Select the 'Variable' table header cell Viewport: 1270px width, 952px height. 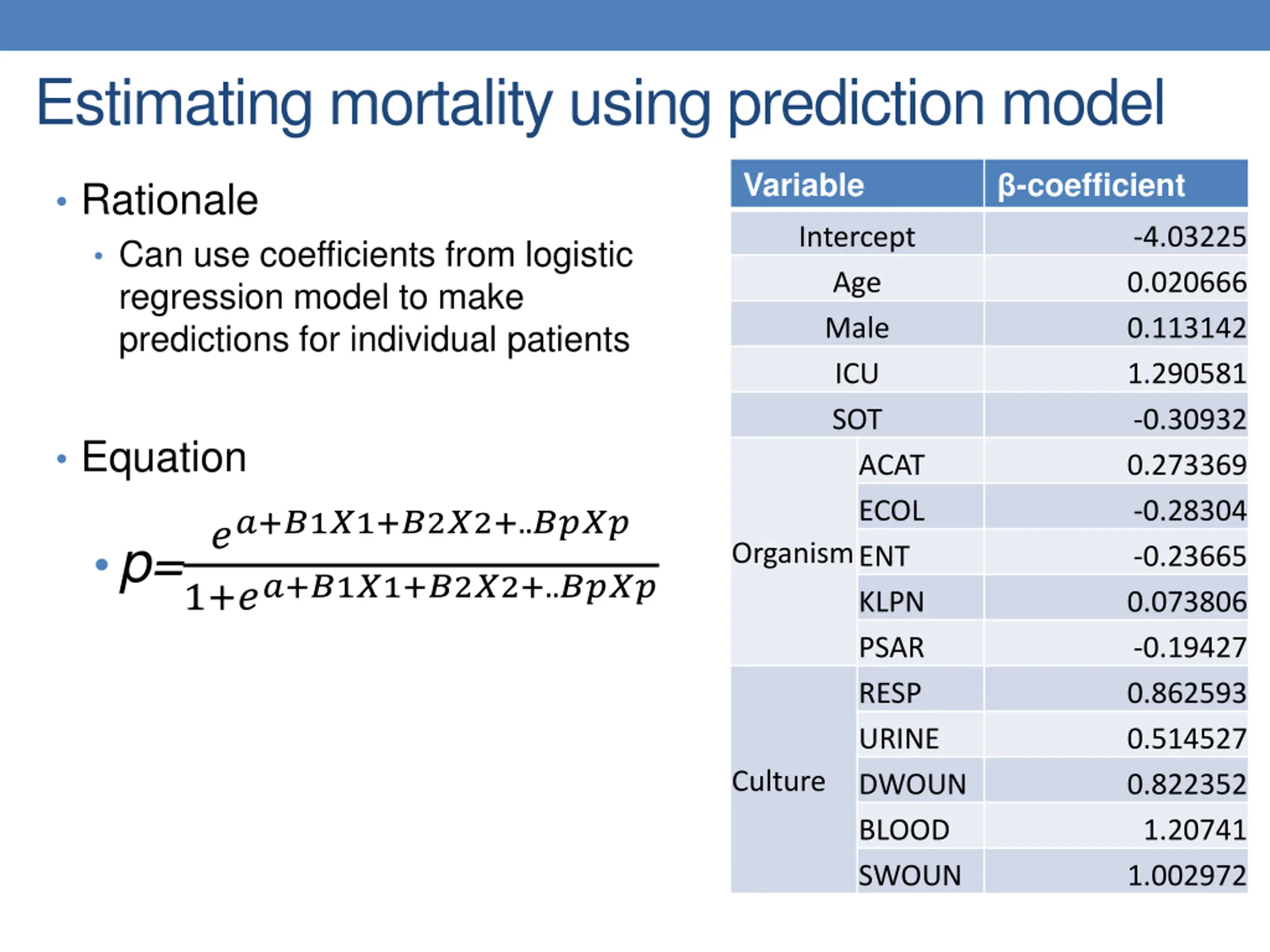[857, 183]
